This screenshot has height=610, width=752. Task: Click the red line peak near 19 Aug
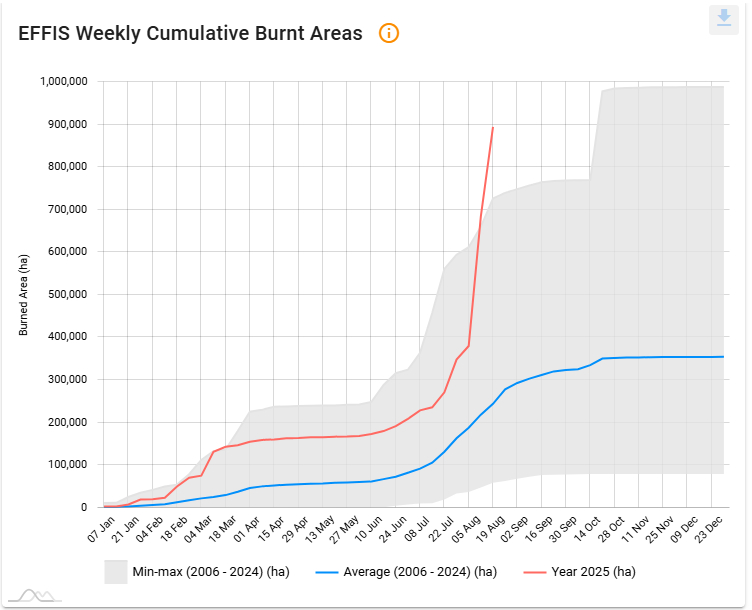(493, 128)
